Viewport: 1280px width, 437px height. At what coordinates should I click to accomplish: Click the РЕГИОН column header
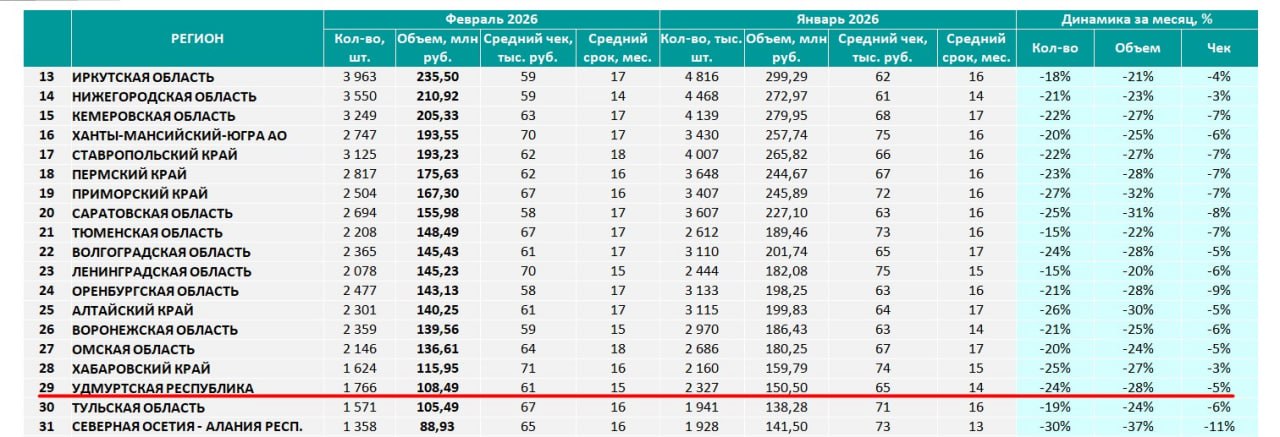(197, 39)
